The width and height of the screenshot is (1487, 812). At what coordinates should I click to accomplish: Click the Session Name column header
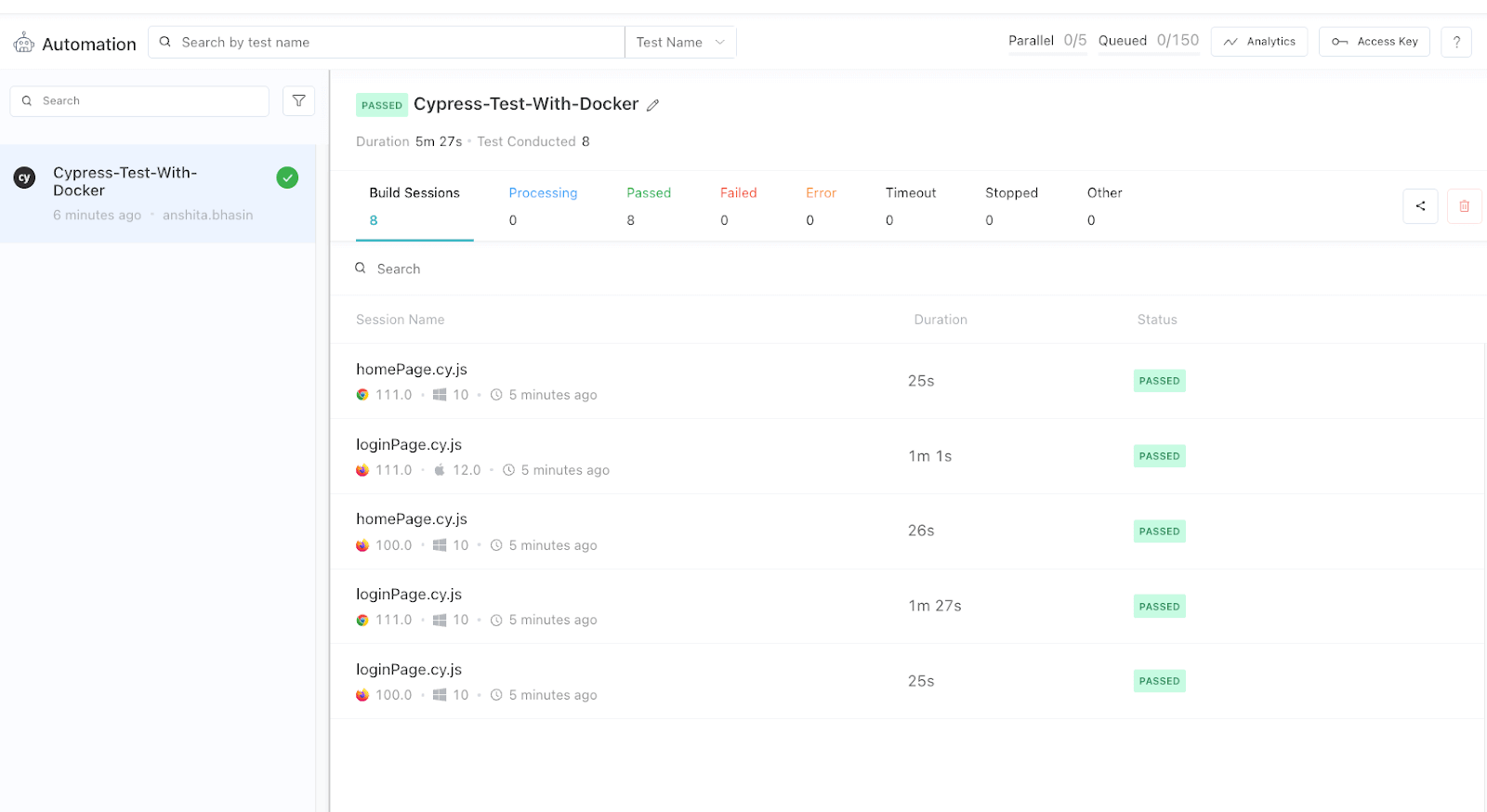(x=401, y=320)
